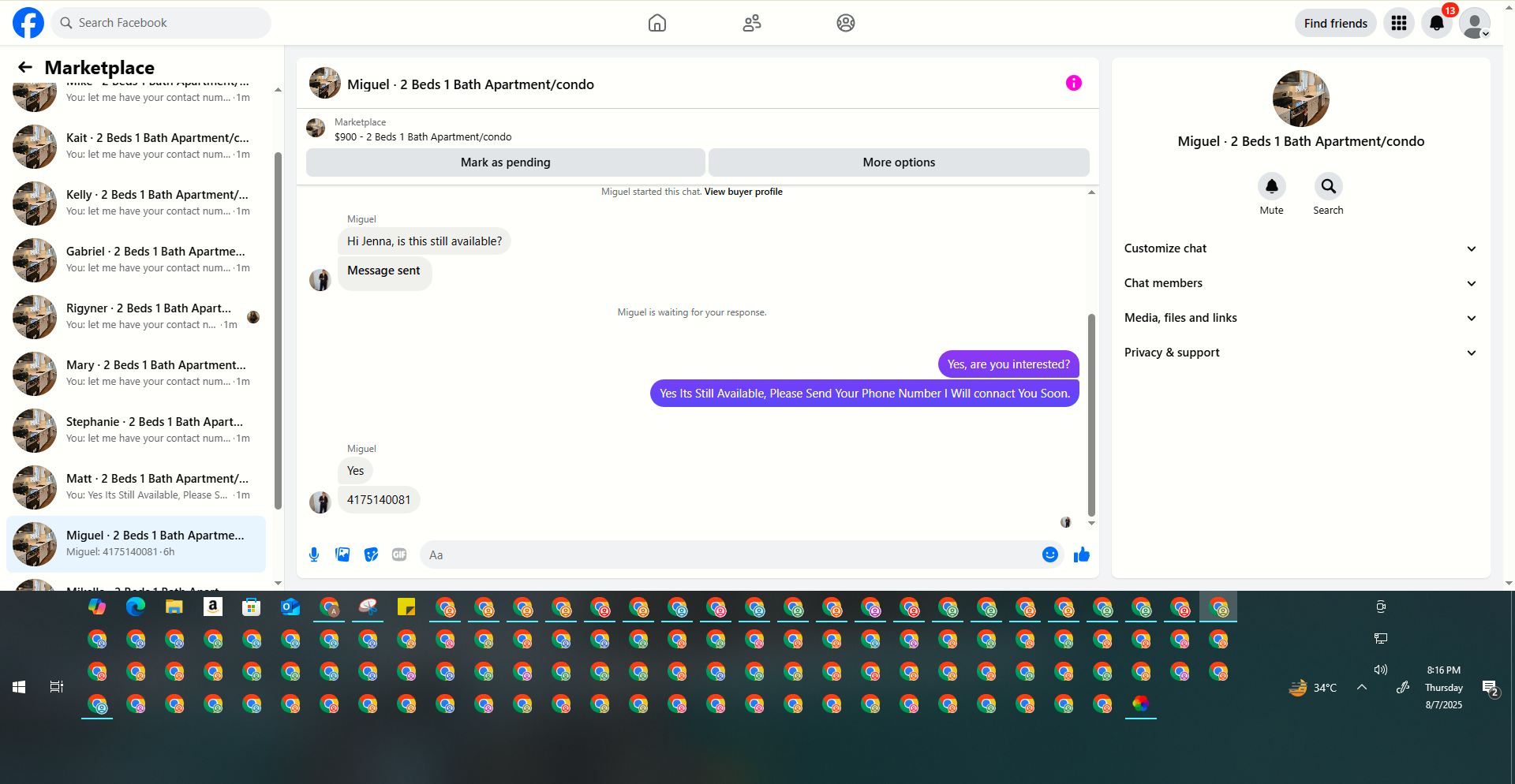Mute this conversation with the bell icon
1515x784 pixels.
coord(1272,186)
